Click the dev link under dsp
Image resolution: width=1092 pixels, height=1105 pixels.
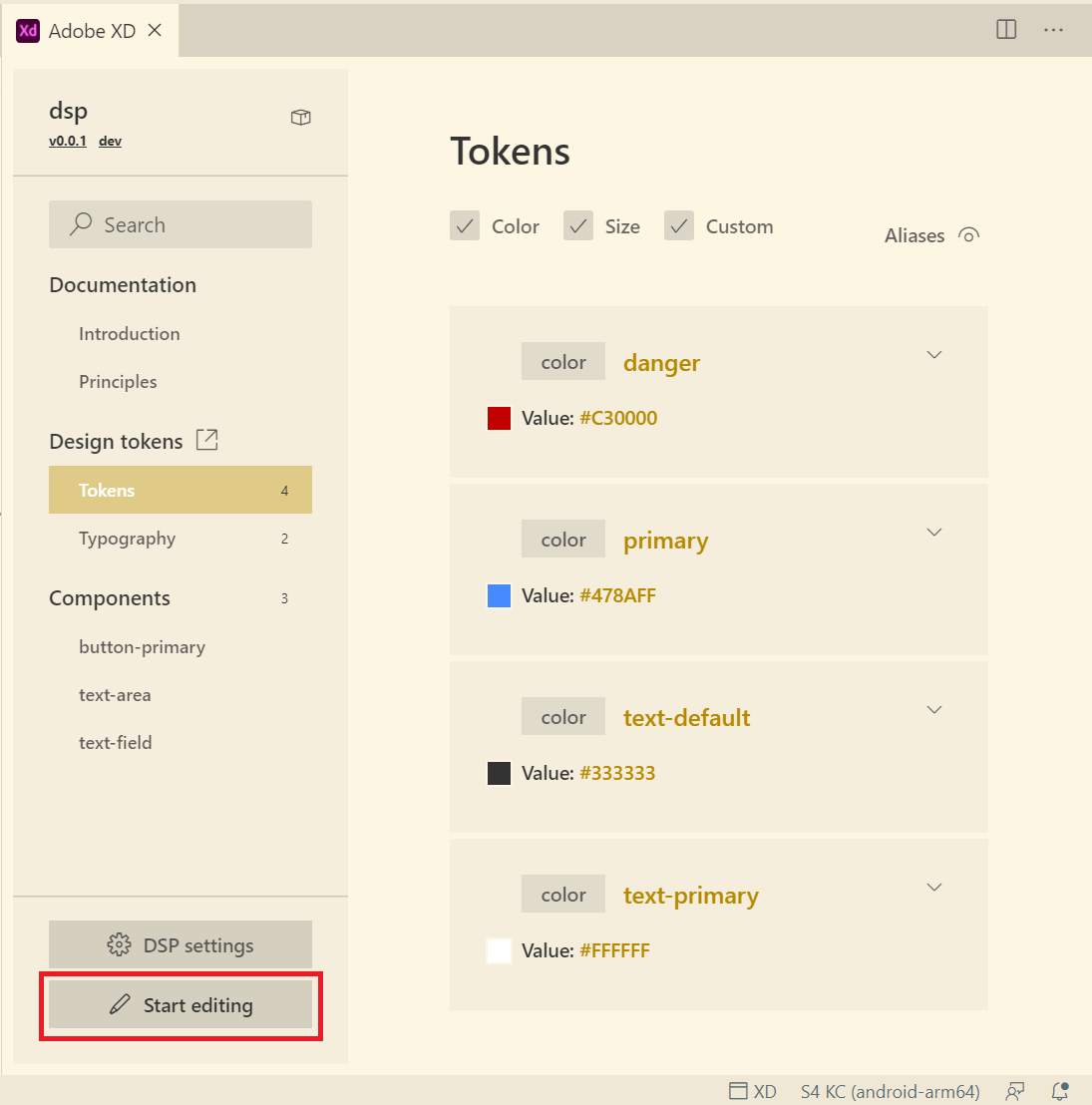pos(110,141)
